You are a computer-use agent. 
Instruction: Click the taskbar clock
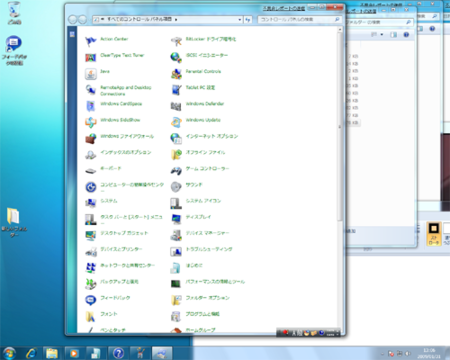coord(429,353)
